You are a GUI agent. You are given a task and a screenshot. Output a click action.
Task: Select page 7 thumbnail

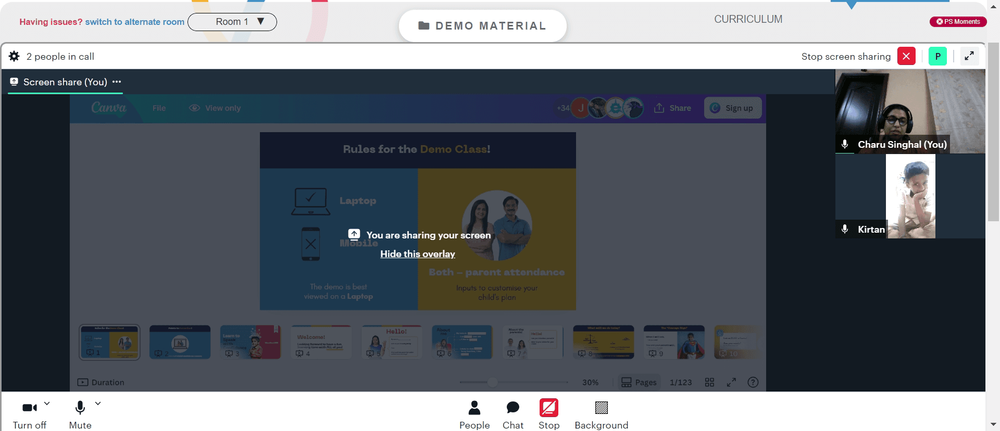(x=533, y=342)
